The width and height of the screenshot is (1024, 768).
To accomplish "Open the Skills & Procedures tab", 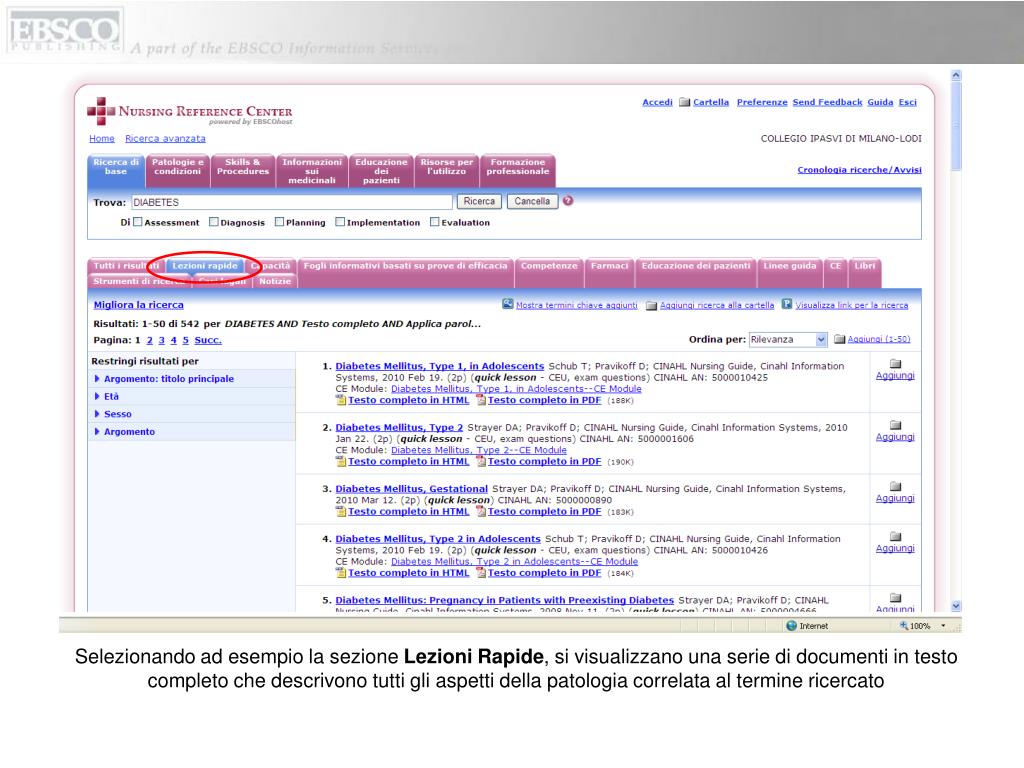I will (x=243, y=166).
